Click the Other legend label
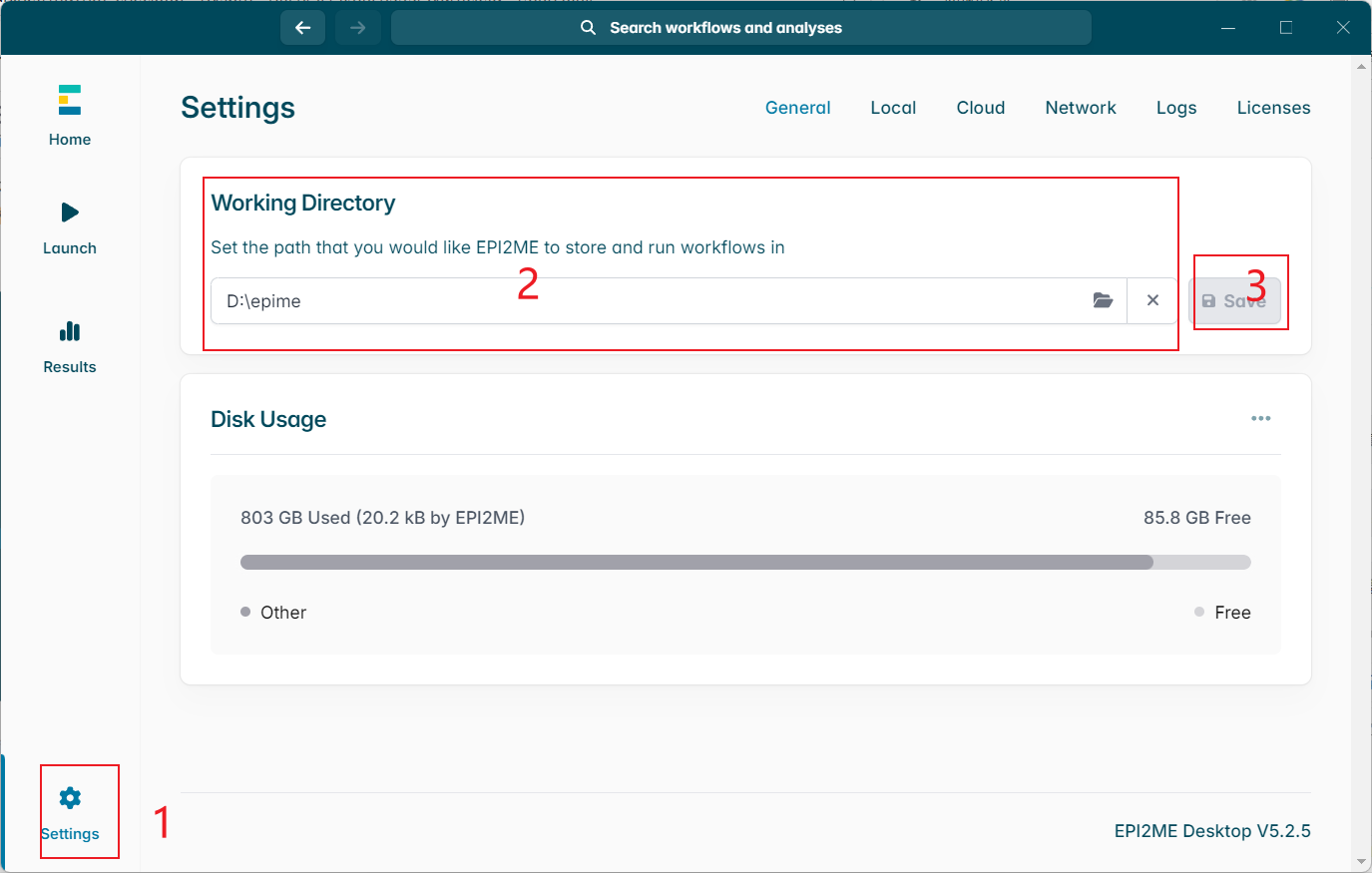 [283, 613]
